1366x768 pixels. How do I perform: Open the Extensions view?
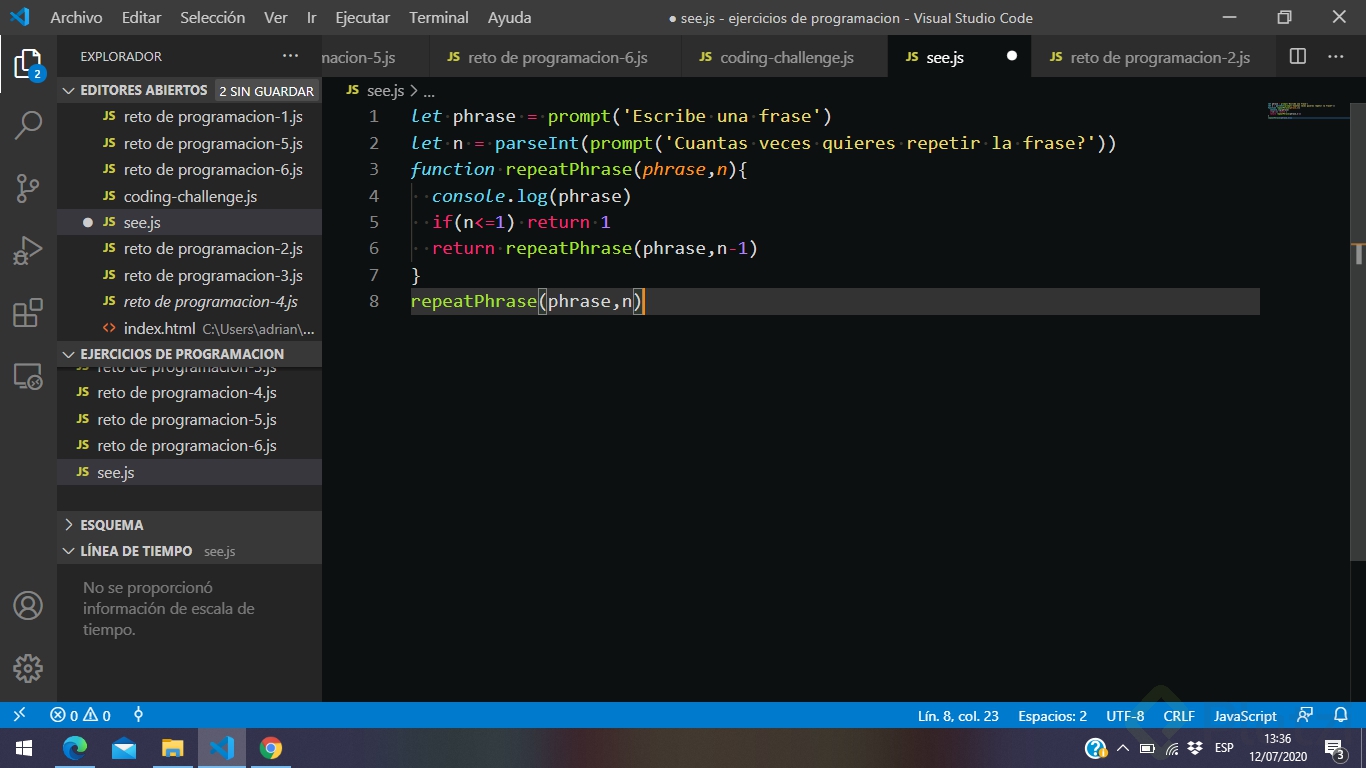pos(28,312)
